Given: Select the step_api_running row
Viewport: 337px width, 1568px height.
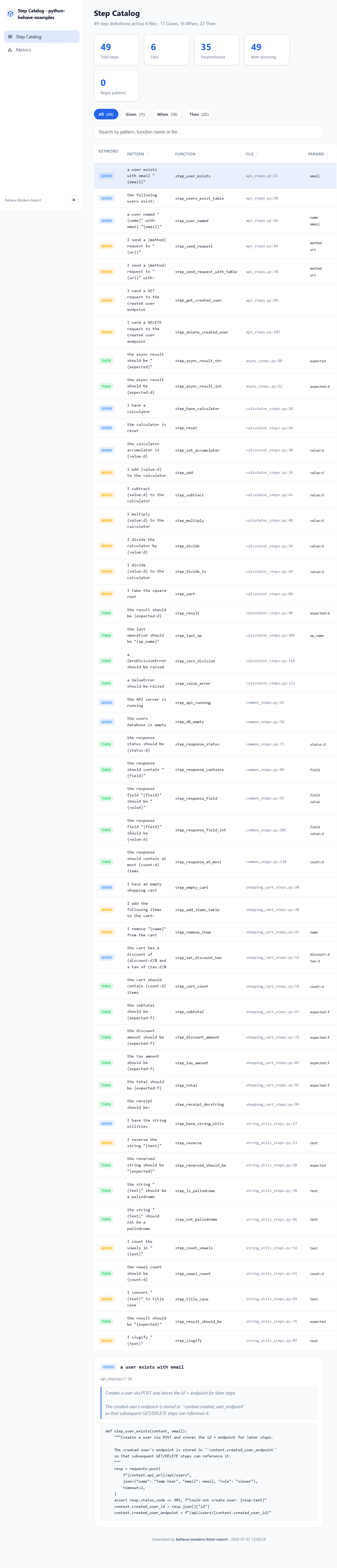Looking at the screenshot, I should 215,702.
